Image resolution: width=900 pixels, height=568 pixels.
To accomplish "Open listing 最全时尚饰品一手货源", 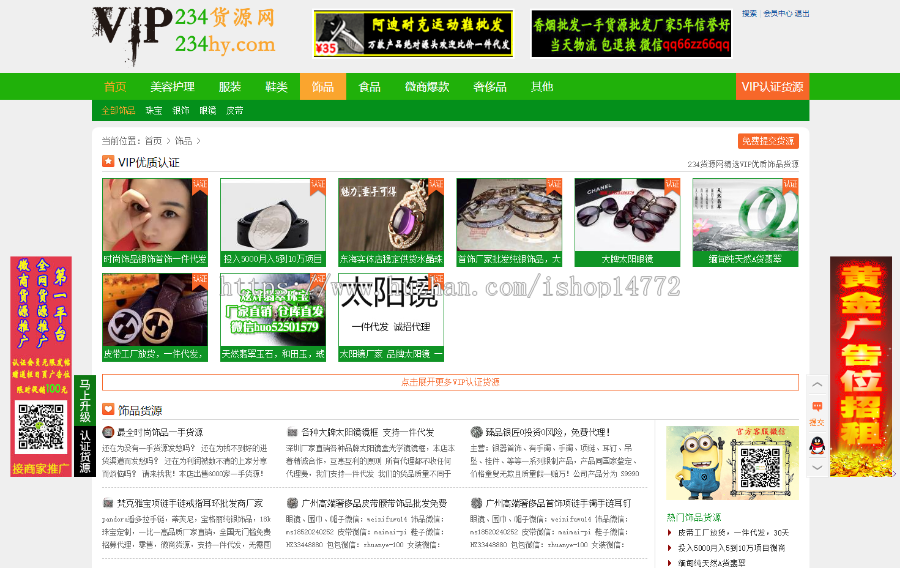I will (160, 432).
